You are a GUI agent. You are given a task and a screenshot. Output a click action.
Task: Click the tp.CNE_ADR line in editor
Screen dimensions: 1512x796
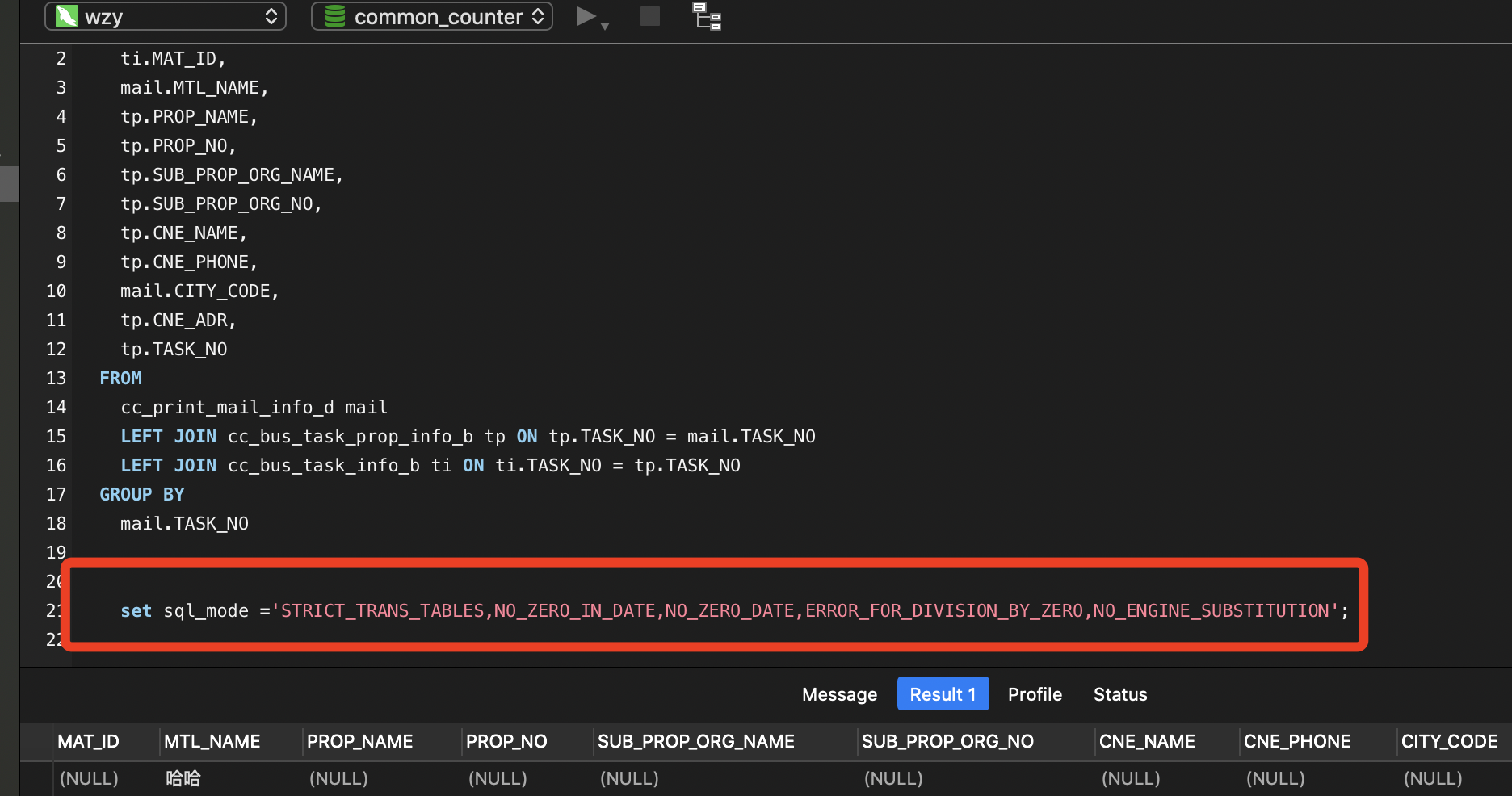pyautogui.click(x=178, y=320)
